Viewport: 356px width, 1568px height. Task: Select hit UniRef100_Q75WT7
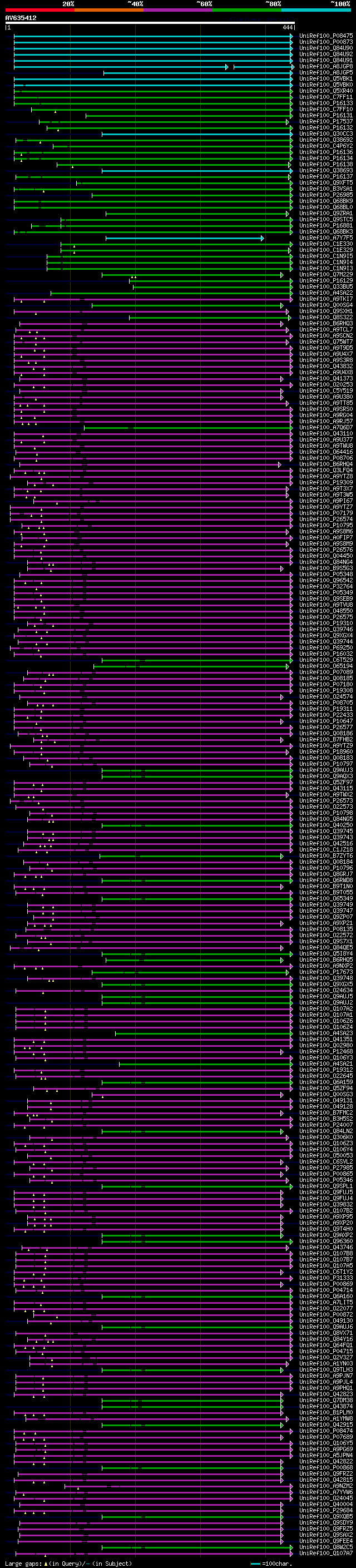coord(326,342)
